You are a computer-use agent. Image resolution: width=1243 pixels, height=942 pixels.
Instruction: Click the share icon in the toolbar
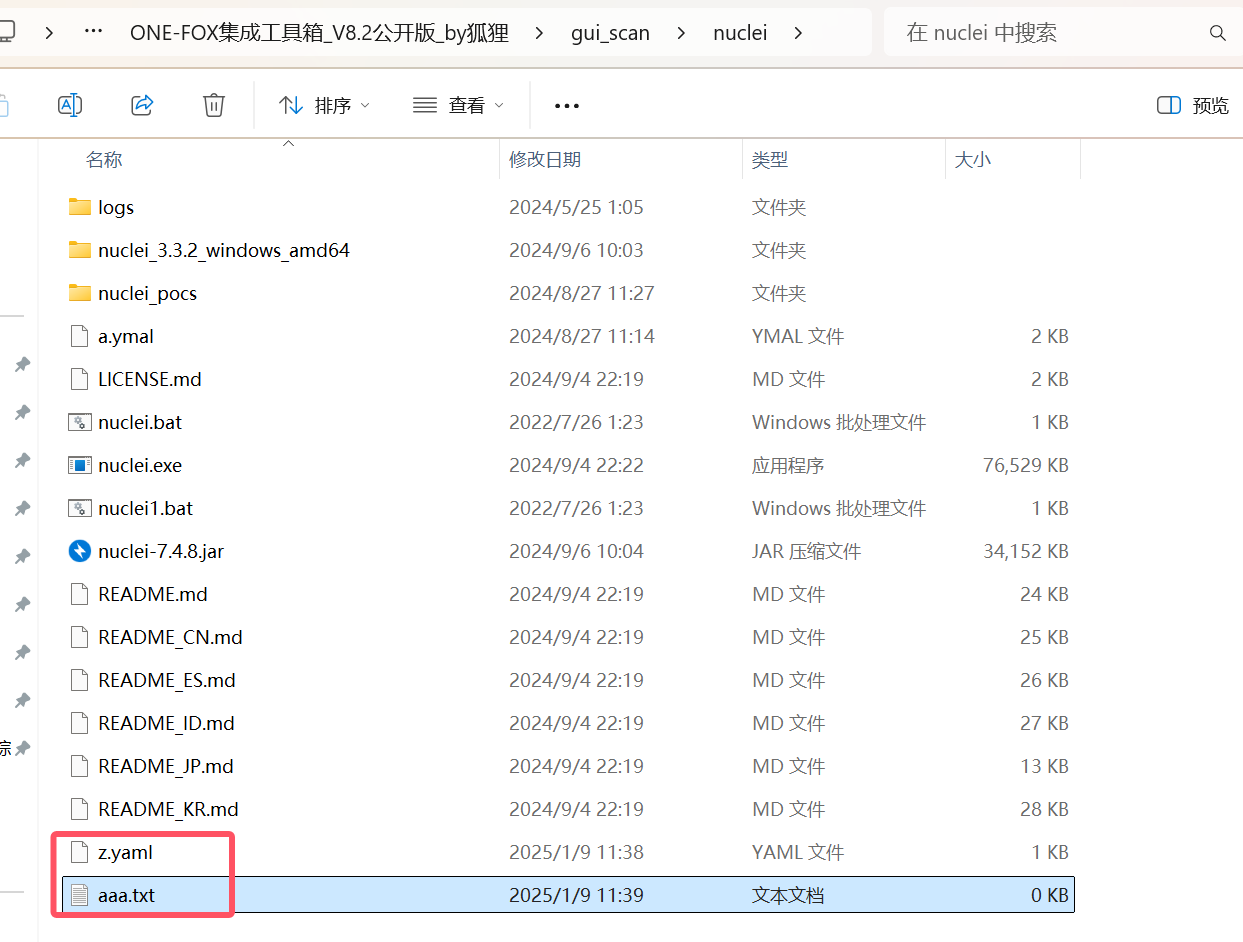point(141,104)
